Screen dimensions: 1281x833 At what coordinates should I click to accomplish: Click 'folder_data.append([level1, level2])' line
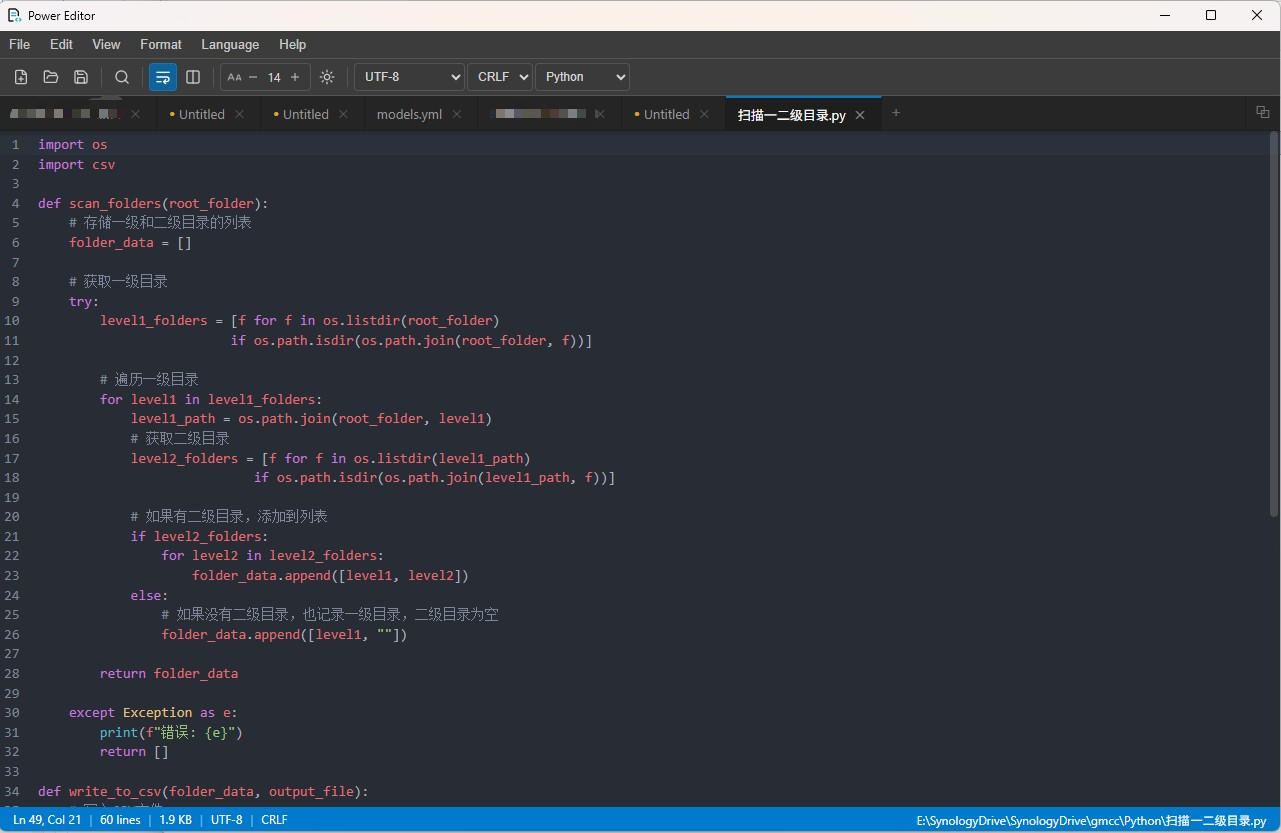[330, 575]
